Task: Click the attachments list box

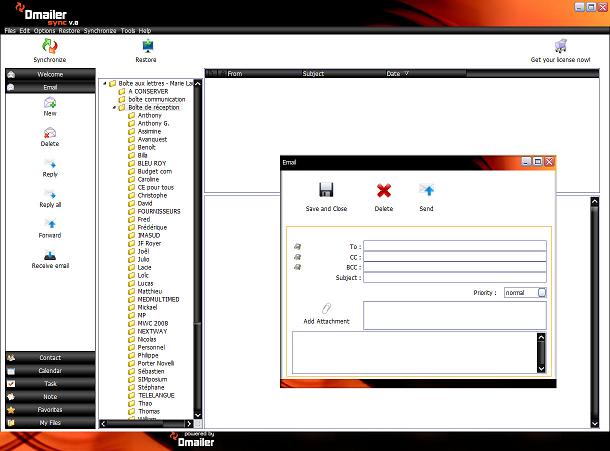Action: [455, 315]
